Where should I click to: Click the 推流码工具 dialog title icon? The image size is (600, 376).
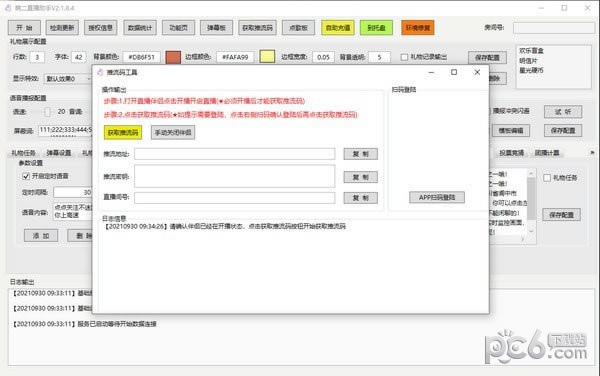100,72
